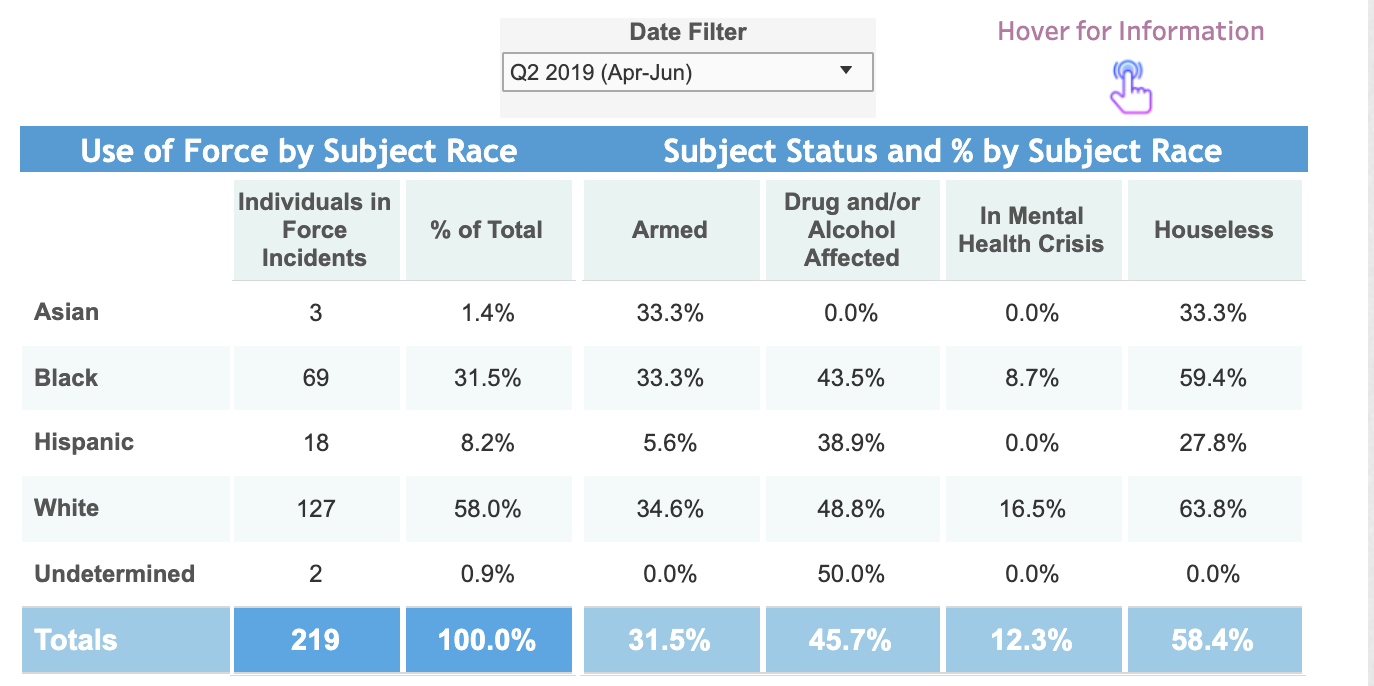The width and height of the screenshot is (1374, 686).
Task: Select the Undetermined row label
Action: [114, 574]
